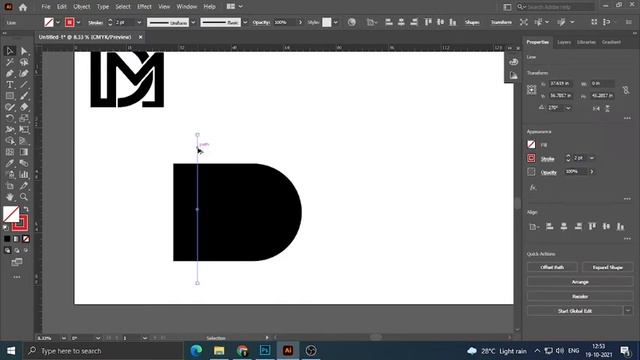Select the Pen tool
Image resolution: width=640 pixels, height=360 pixels.
point(10,73)
